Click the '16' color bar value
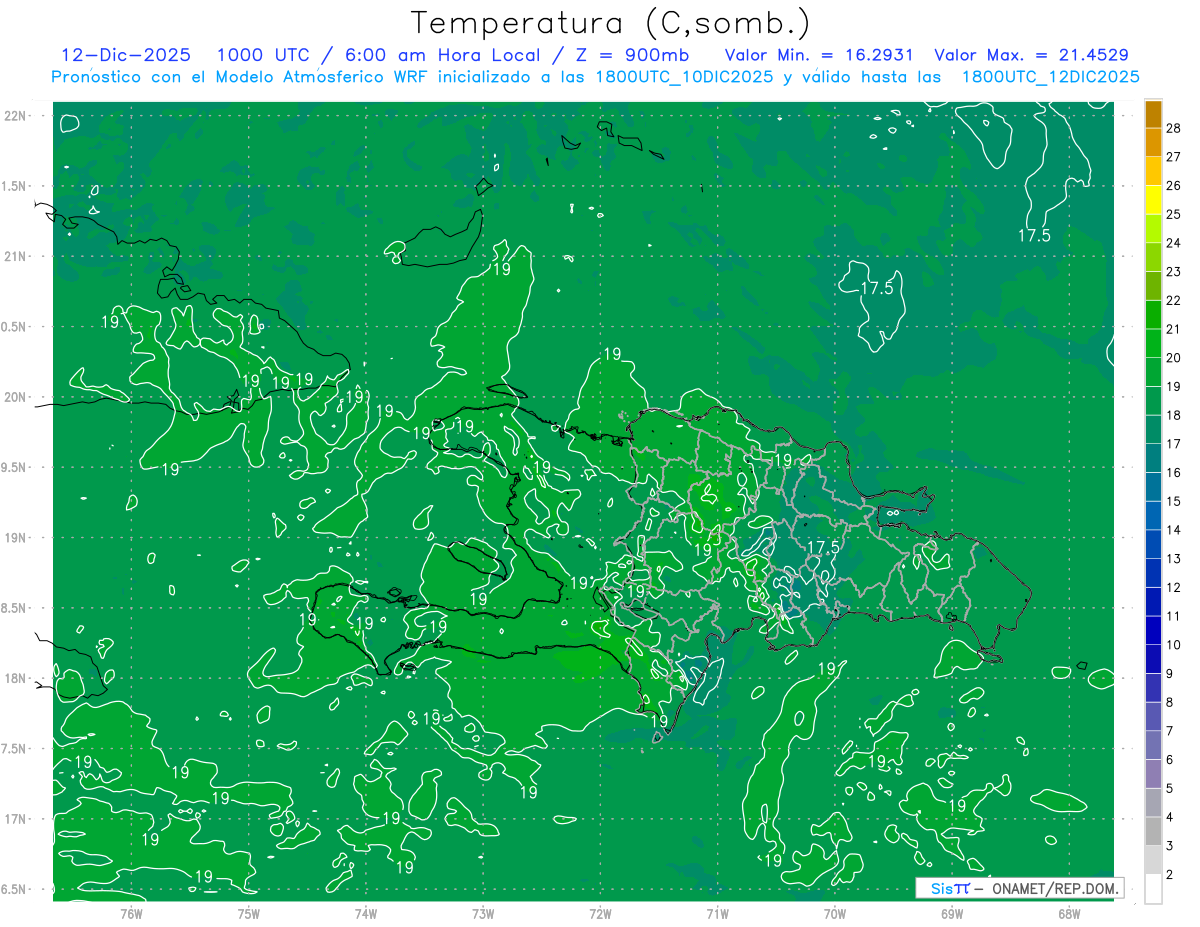 1174,472
